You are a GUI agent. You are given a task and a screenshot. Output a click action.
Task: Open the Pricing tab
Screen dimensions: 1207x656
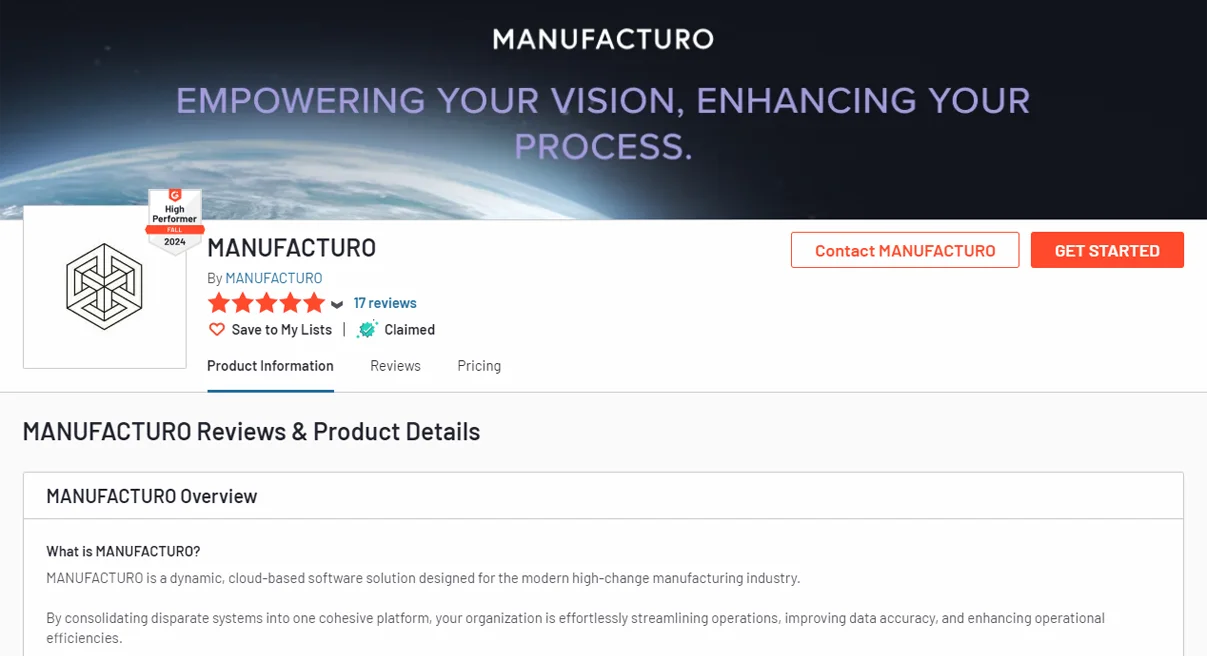479,366
